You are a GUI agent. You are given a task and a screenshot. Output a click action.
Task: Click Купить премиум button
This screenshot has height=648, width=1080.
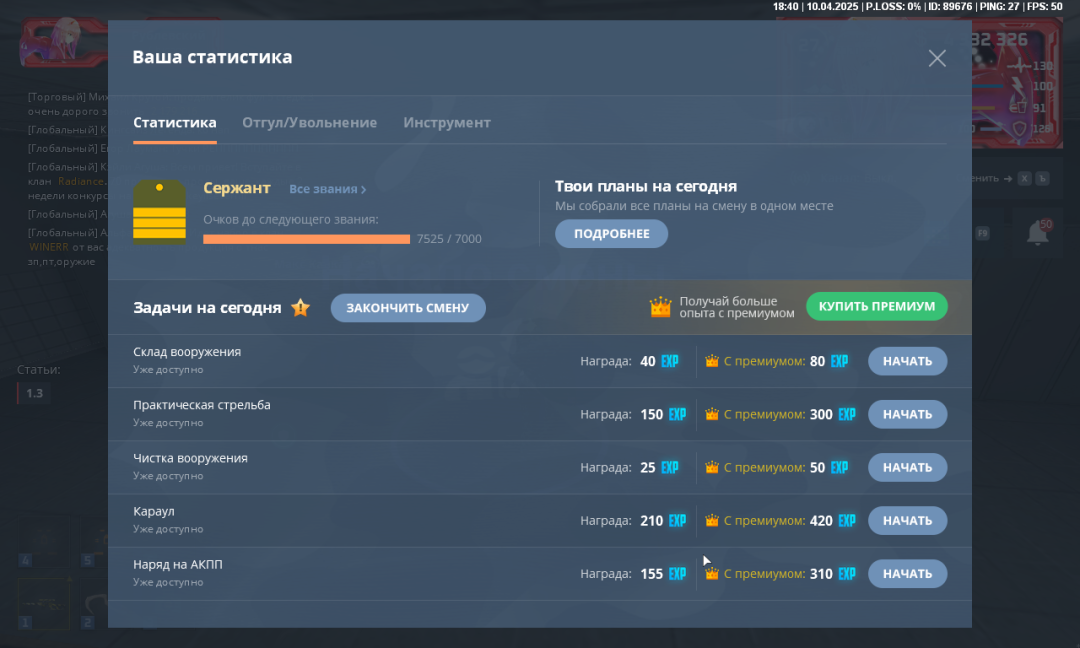coord(876,306)
